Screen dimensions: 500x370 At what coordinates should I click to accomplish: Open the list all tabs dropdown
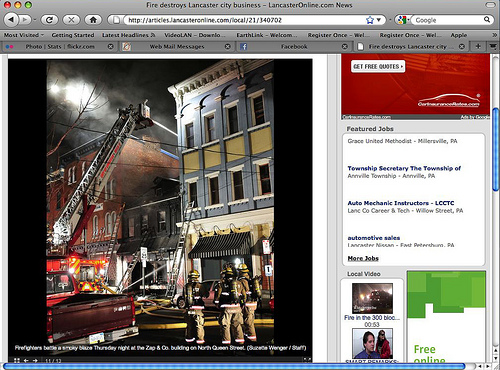[493, 46]
